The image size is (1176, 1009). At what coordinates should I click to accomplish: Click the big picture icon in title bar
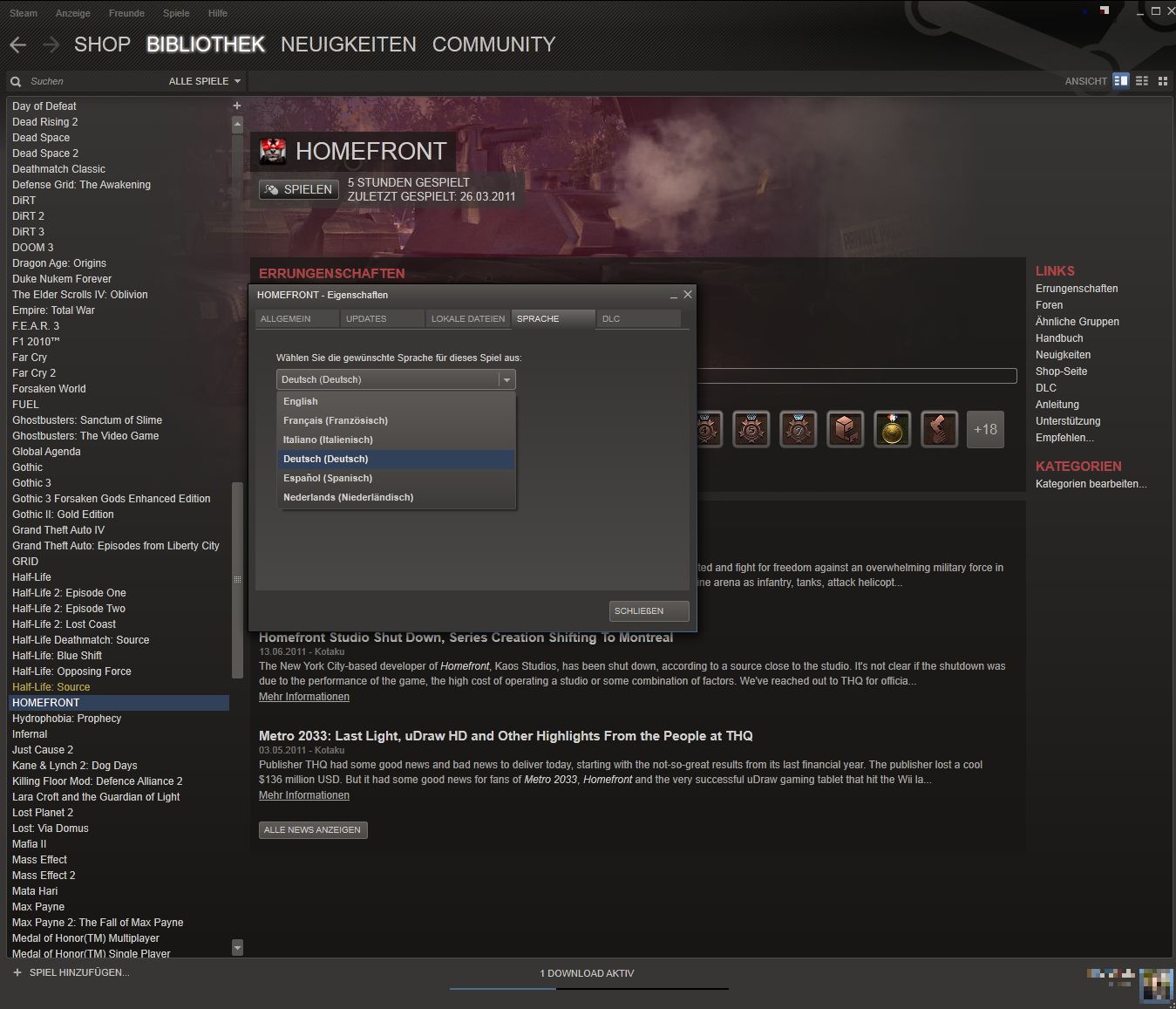[1105, 11]
